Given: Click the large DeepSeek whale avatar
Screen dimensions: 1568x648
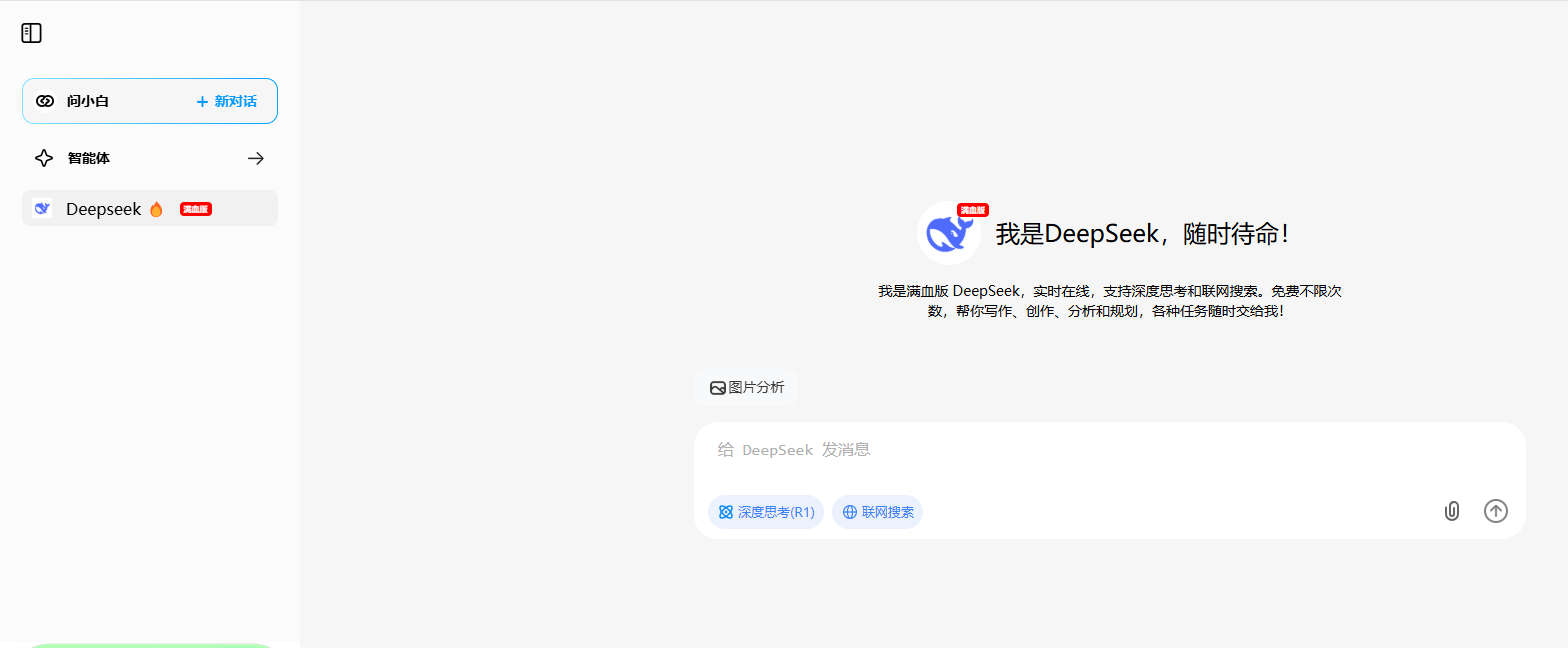Looking at the screenshot, I should click(x=948, y=233).
